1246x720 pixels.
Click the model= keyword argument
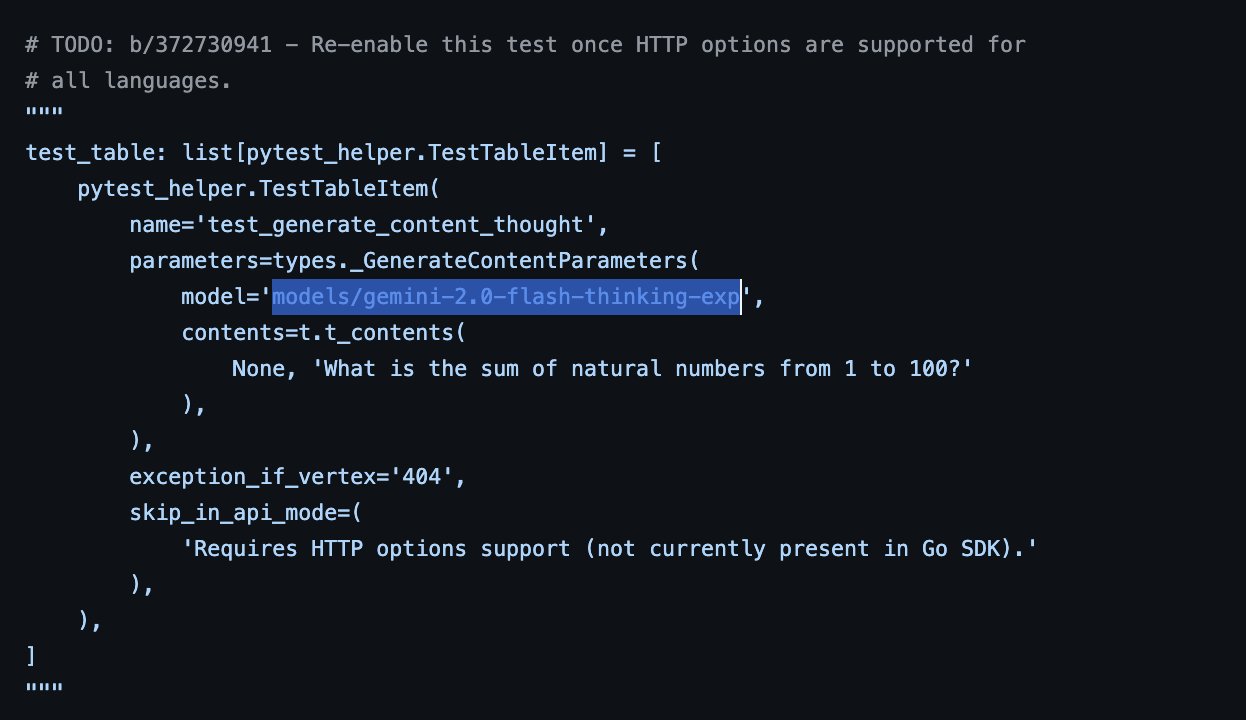[220, 297]
